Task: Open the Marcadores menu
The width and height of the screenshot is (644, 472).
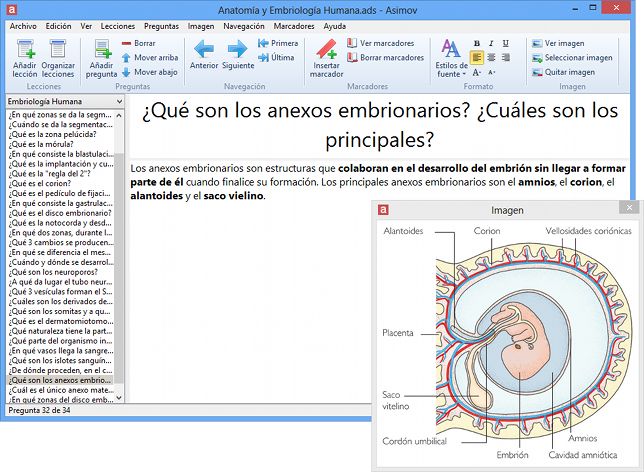Action: click(294, 26)
